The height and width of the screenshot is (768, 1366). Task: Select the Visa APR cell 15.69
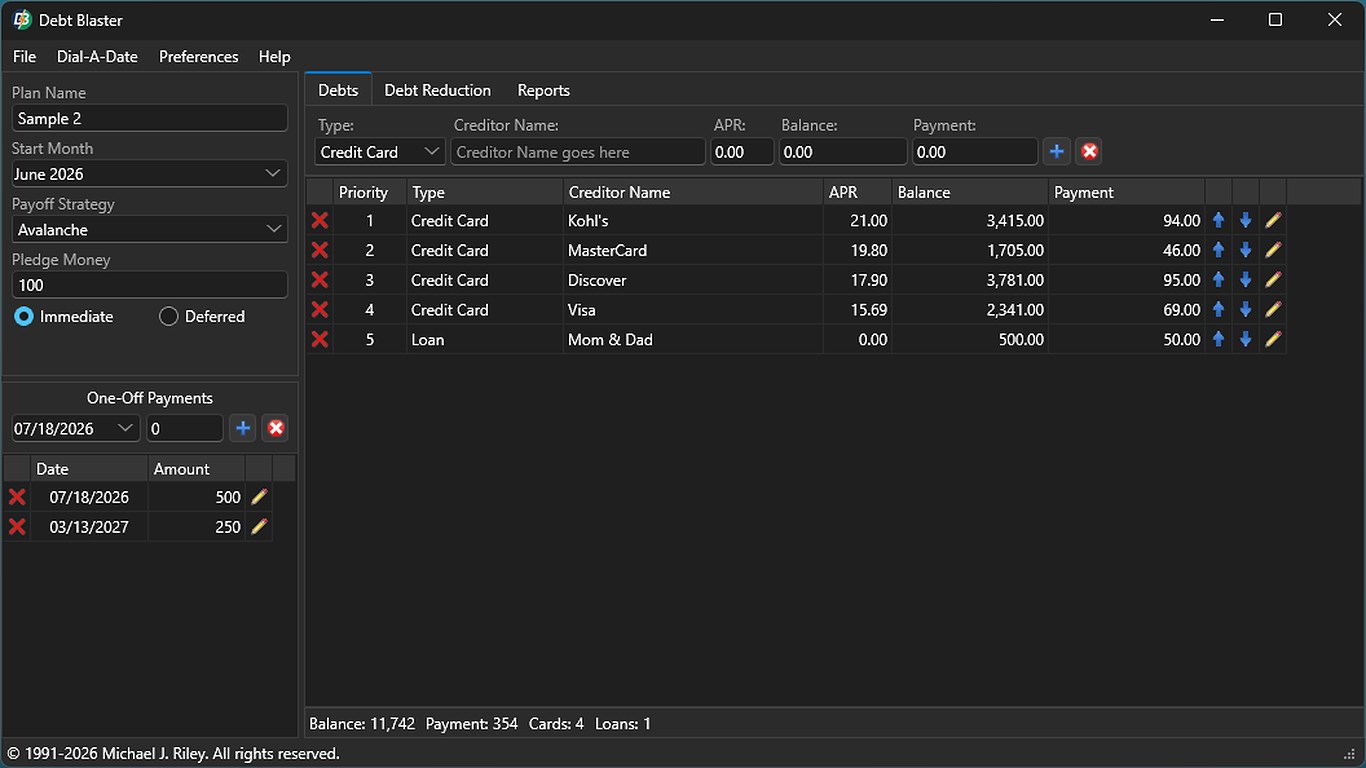[x=858, y=310]
